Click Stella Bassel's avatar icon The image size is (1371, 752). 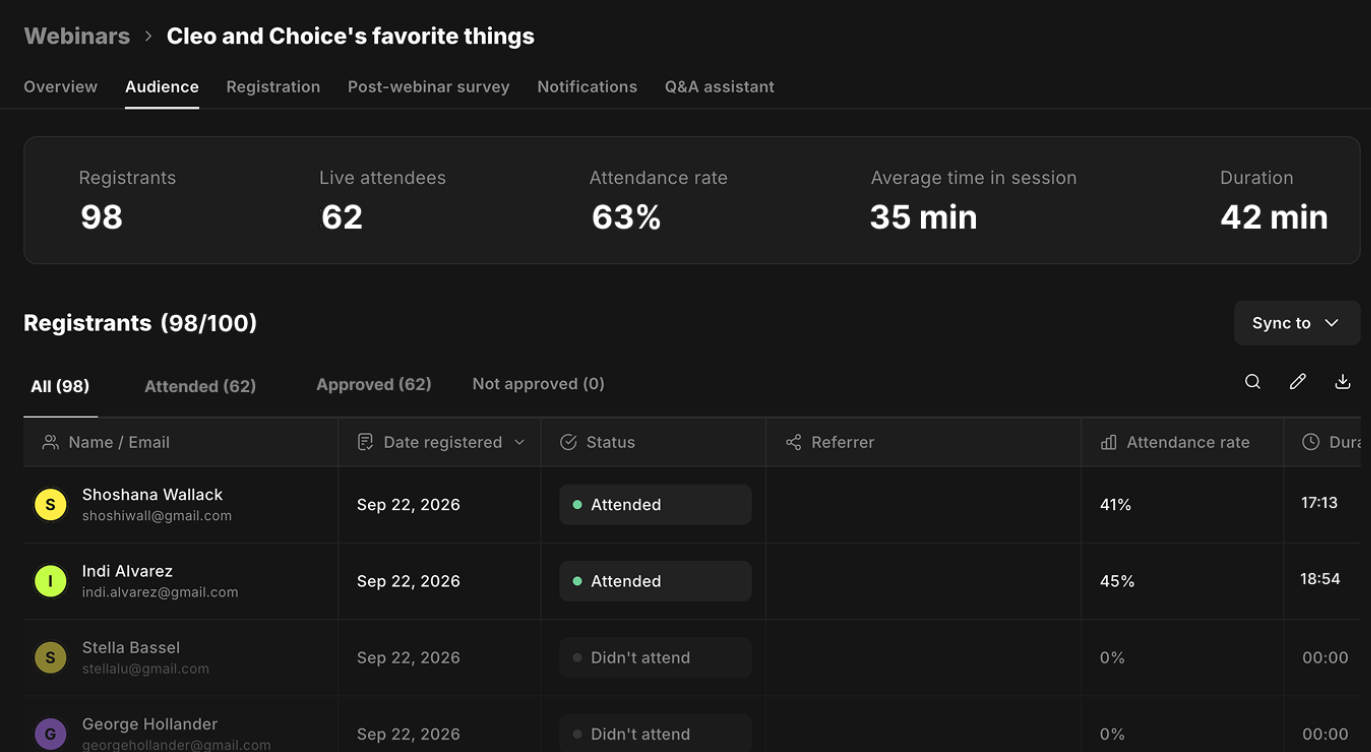point(51,658)
